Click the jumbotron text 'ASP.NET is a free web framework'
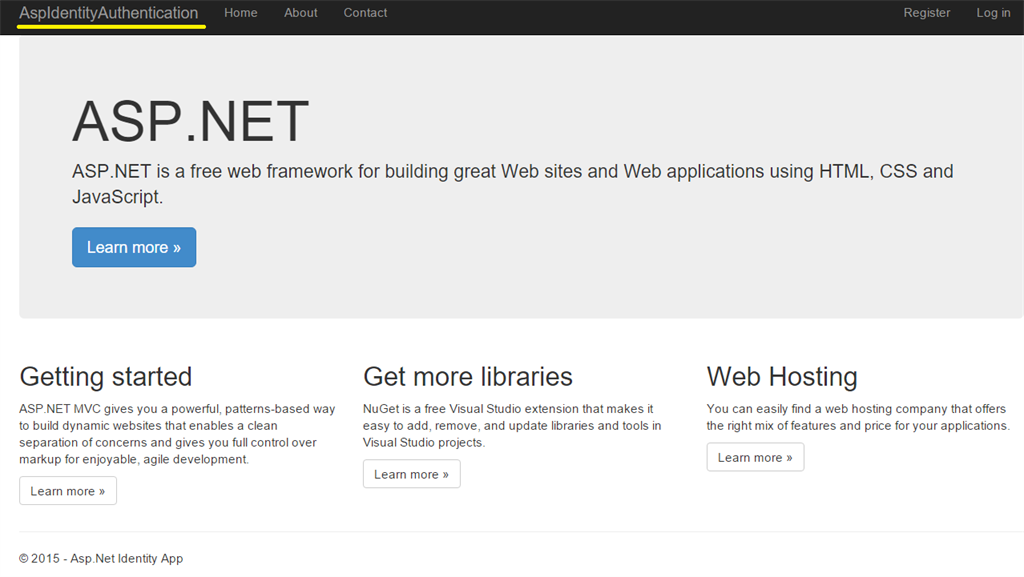This screenshot has height=577, width=1024. click(513, 183)
